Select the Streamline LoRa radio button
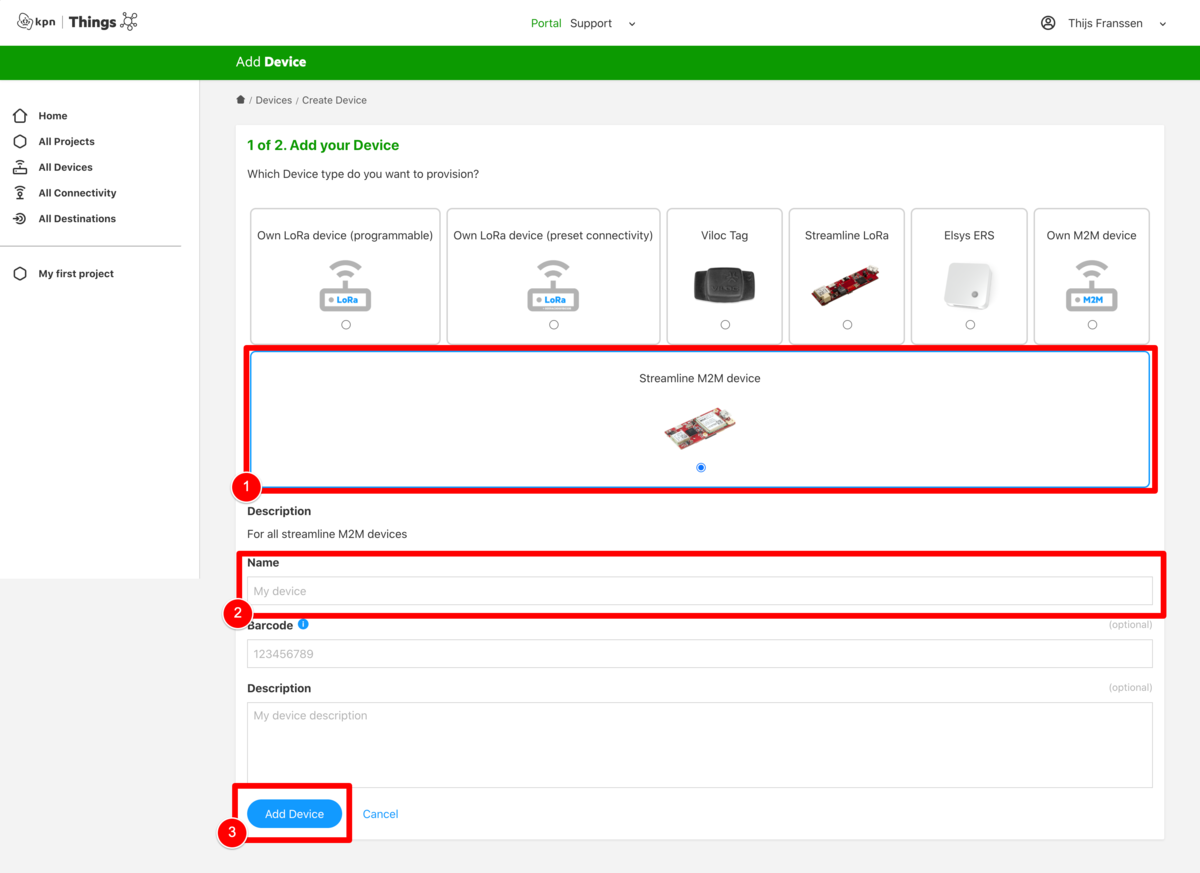Screen dimensions: 1200x873 pos(847,325)
